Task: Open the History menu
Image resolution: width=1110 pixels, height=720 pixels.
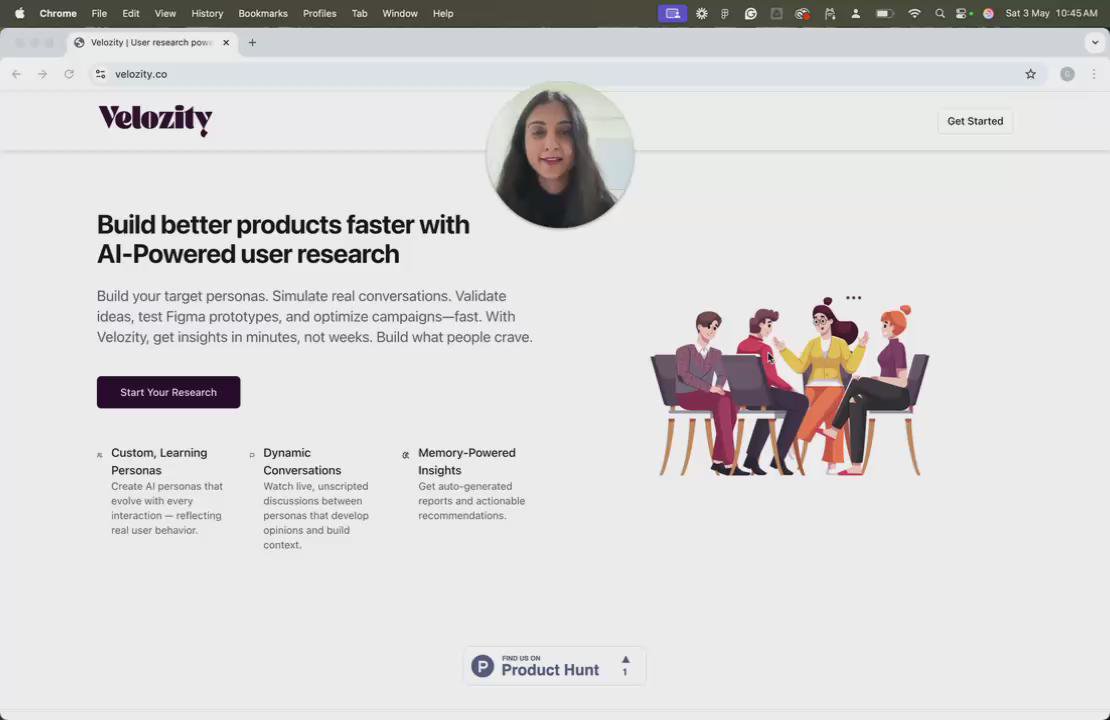Action: (x=207, y=13)
